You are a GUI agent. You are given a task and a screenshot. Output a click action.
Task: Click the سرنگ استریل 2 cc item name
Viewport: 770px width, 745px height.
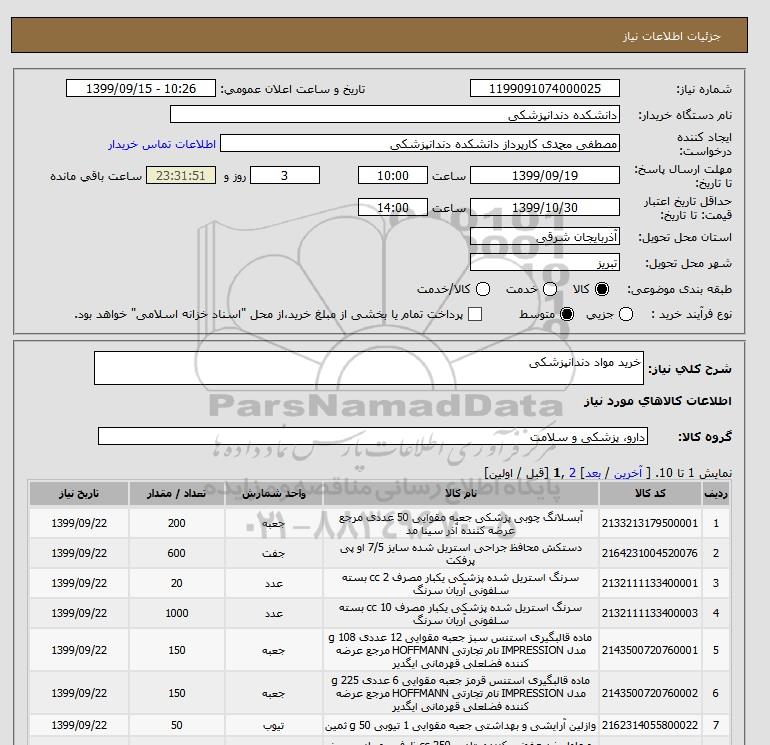pos(461,584)
